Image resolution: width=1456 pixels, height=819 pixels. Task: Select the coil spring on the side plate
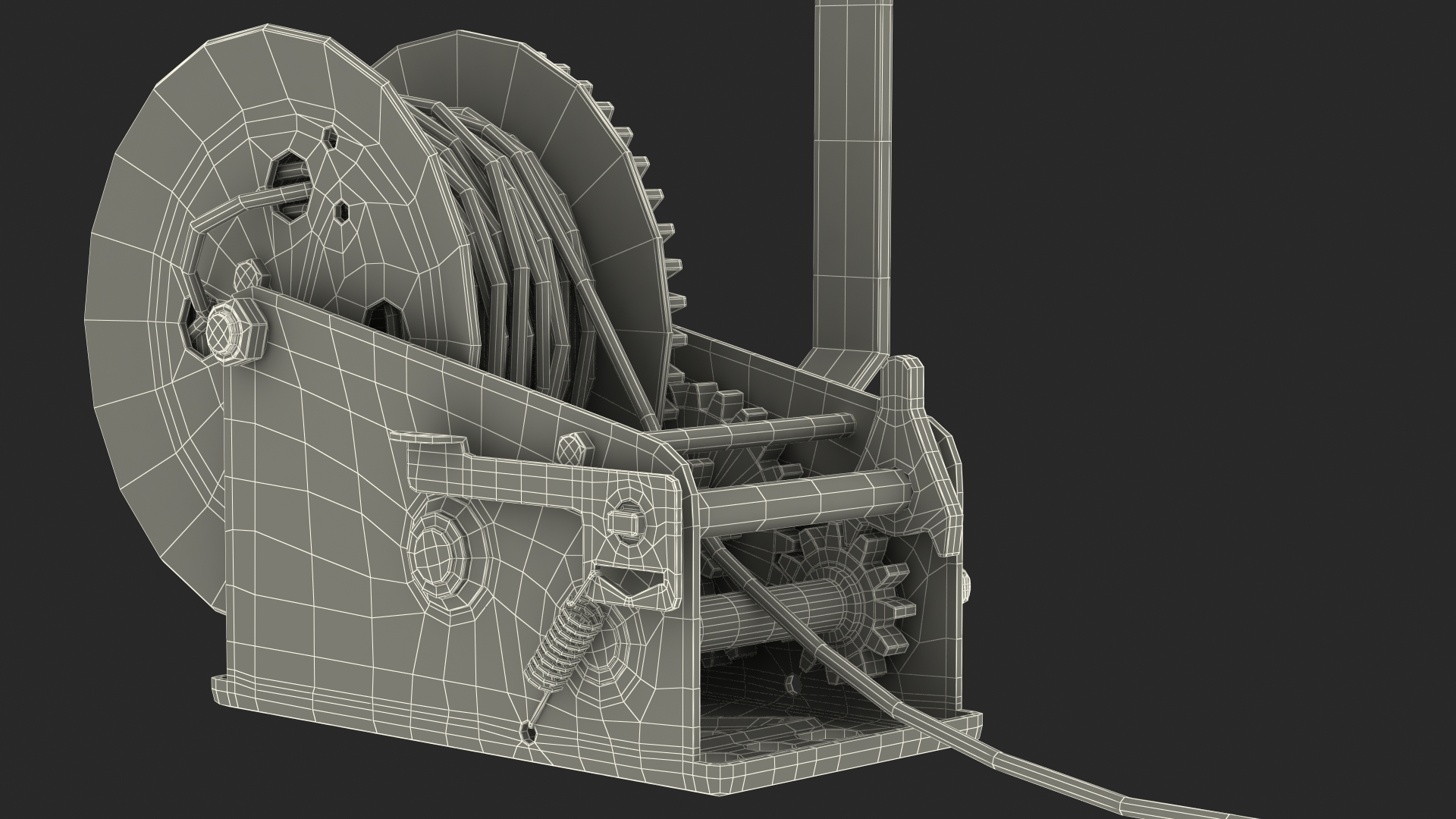566,642
